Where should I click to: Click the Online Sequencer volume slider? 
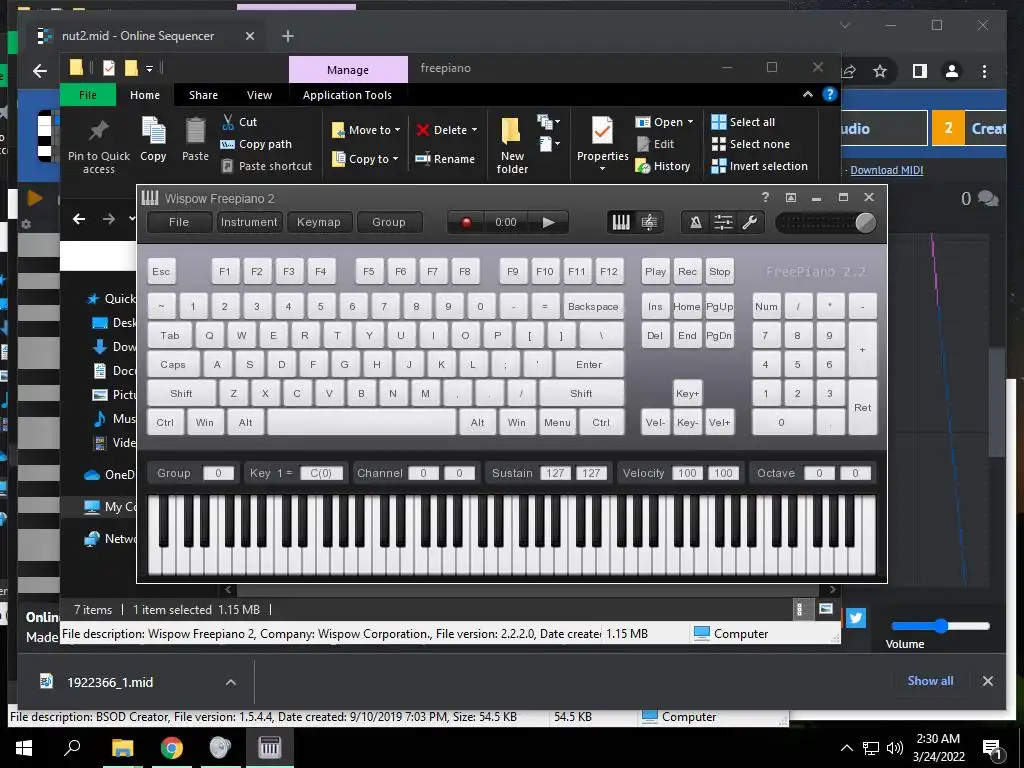(940, 626)
